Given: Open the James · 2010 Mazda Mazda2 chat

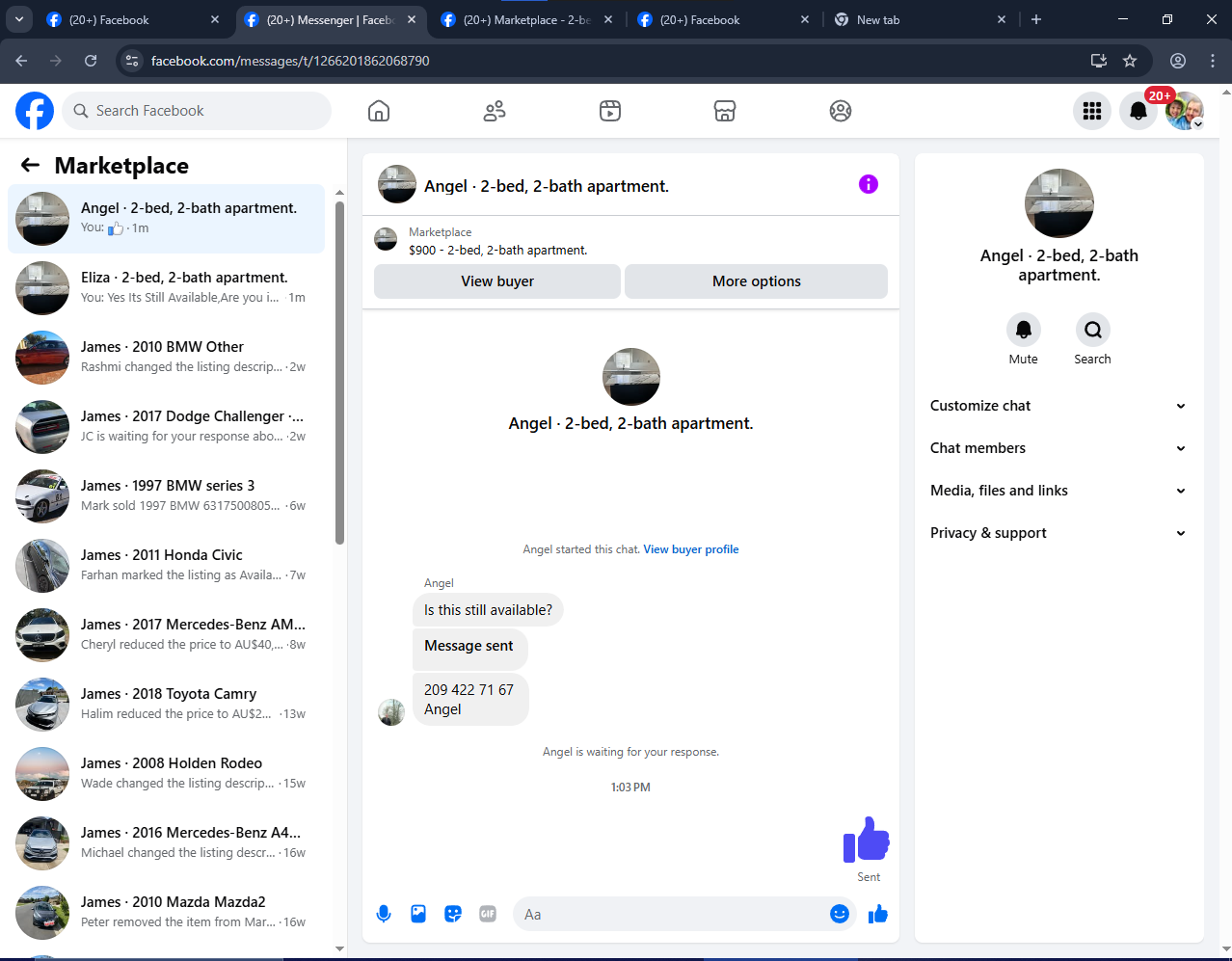Looking at the screenshot, I should 166,913.
